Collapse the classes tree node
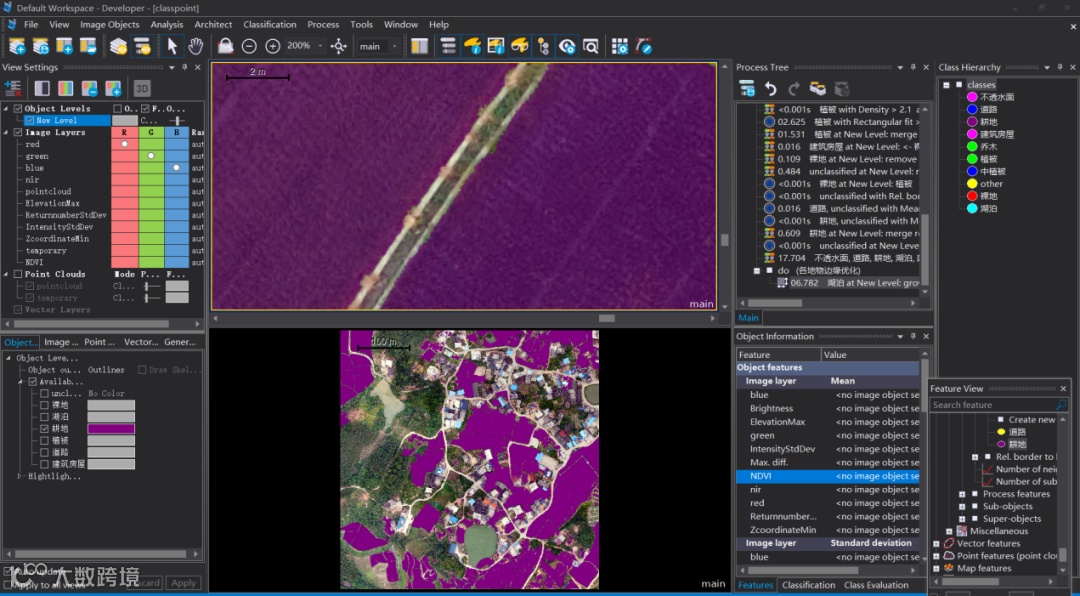 (x=946, y=85)
